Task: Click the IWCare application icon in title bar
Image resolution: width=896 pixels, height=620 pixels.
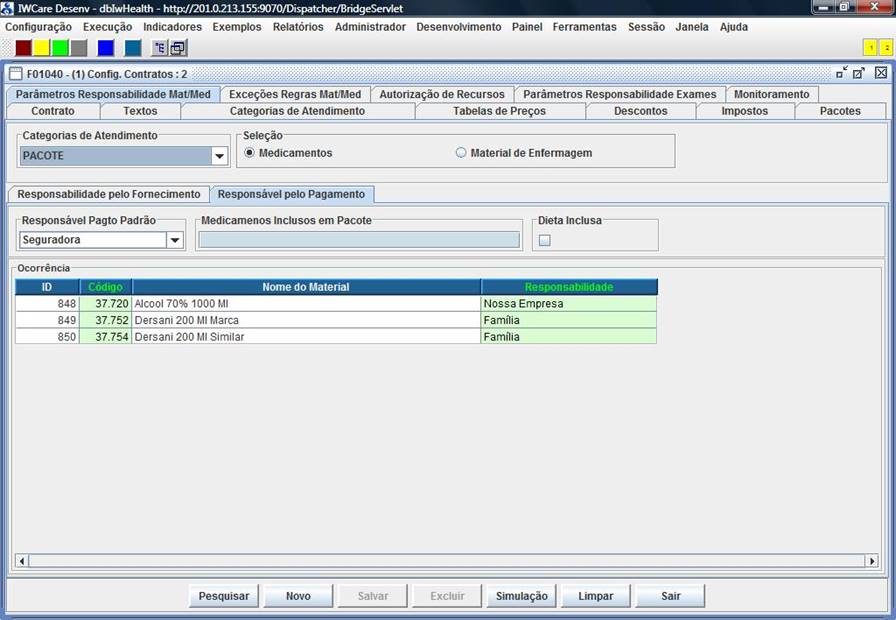Action: tap(7, 8)
